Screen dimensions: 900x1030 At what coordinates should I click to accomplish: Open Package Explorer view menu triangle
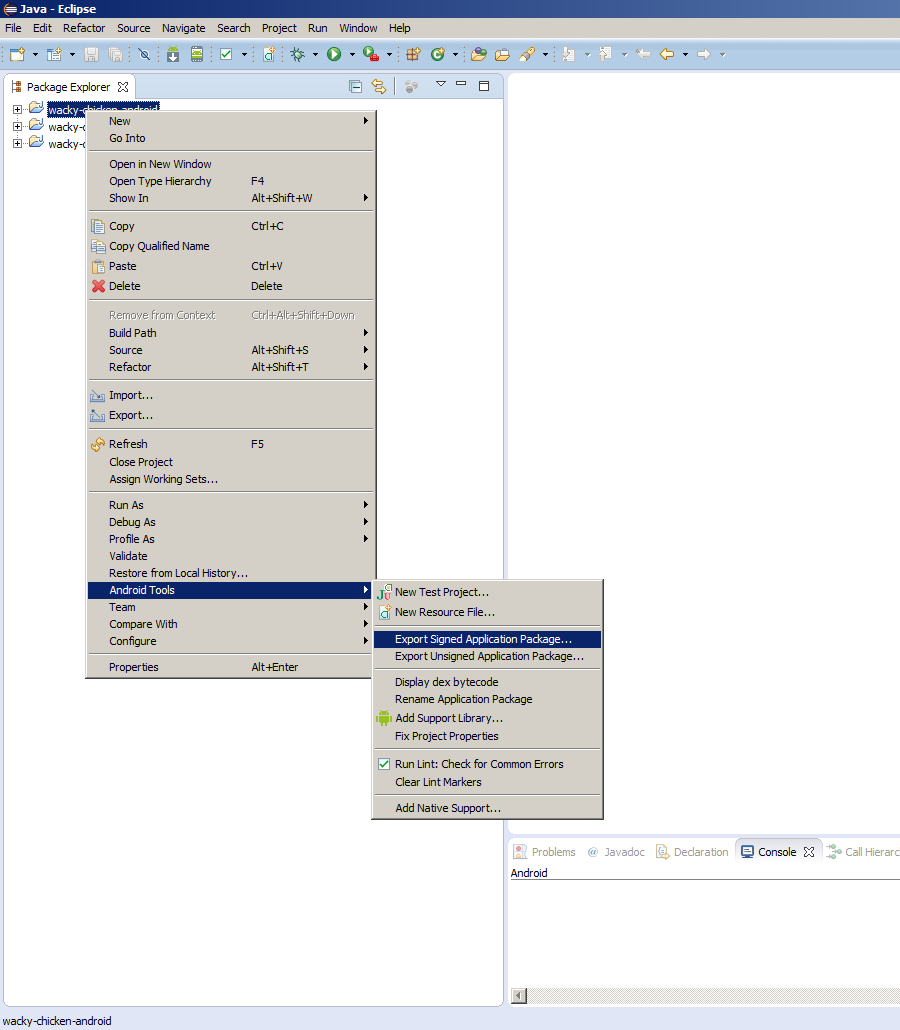[x=441, y=84]
